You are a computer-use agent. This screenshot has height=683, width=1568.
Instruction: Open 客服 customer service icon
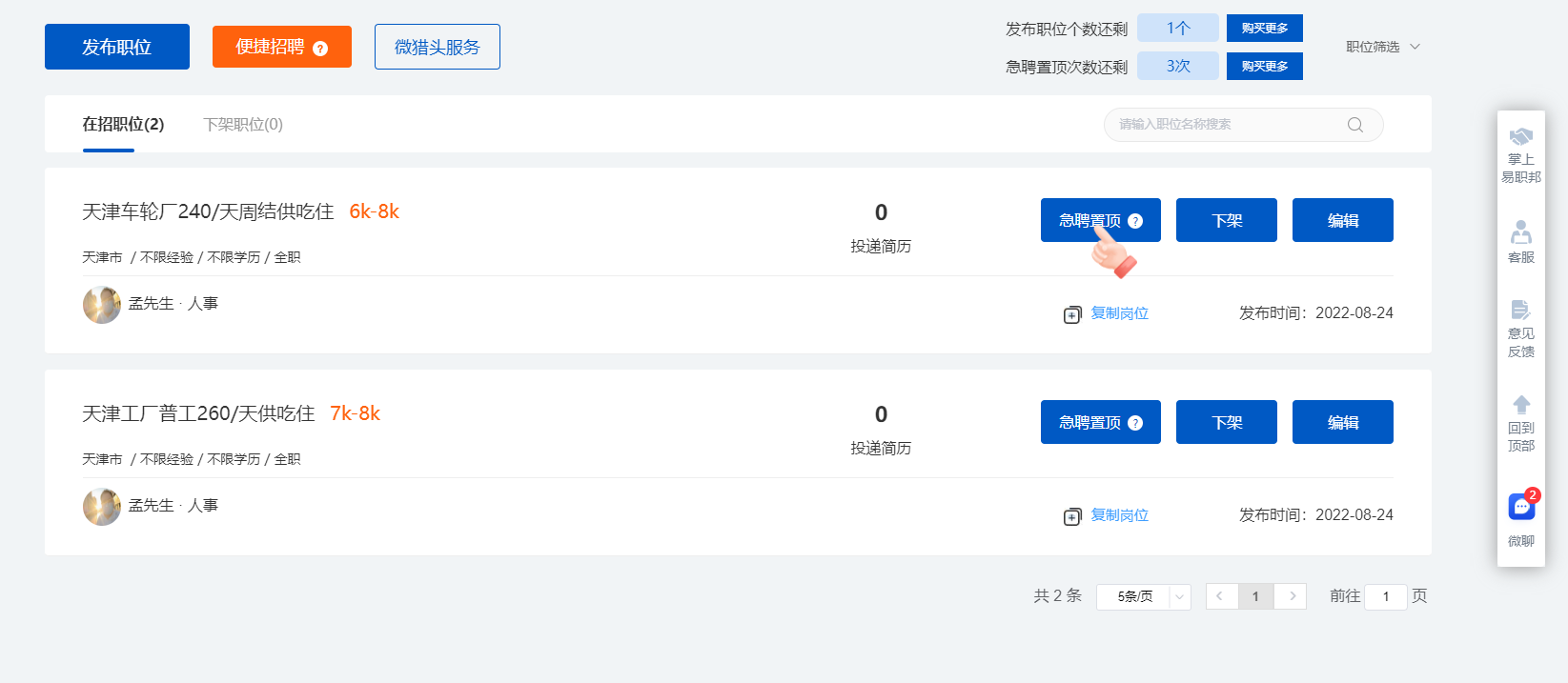(x=1521, y=232)
